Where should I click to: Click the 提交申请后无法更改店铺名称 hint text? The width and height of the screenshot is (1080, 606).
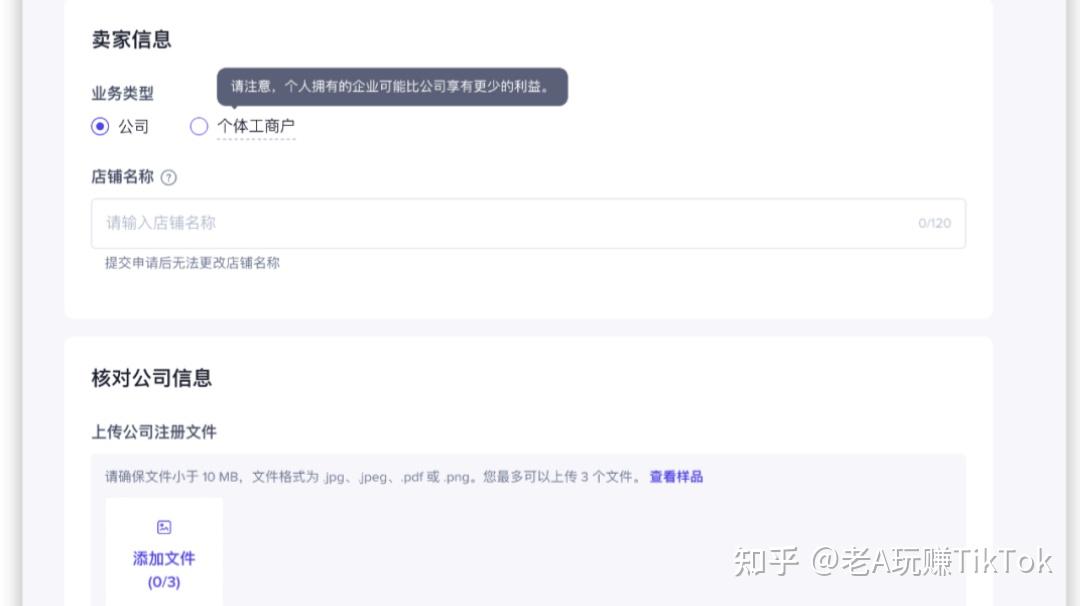(192, 262)
